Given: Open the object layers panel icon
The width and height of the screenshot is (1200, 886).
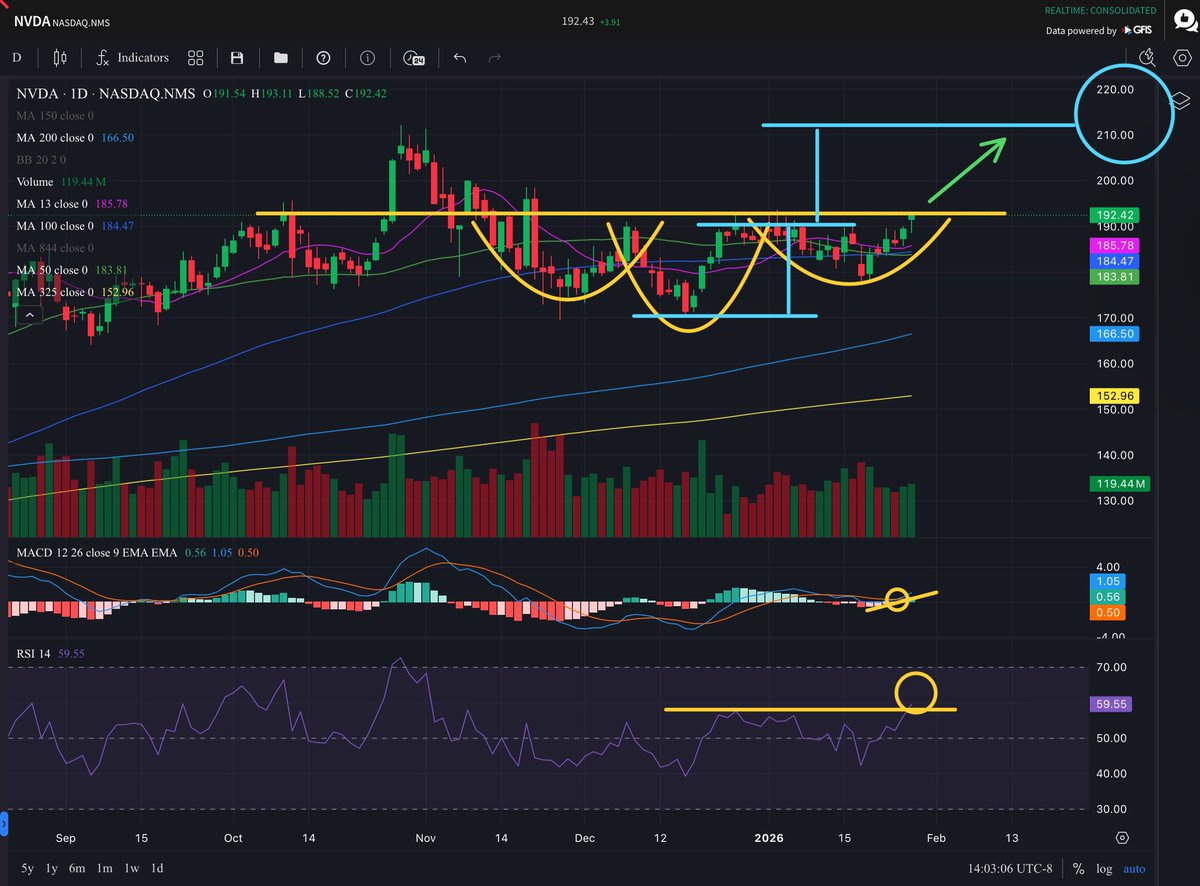Looking at the screenshot, I should point(1181,100).
